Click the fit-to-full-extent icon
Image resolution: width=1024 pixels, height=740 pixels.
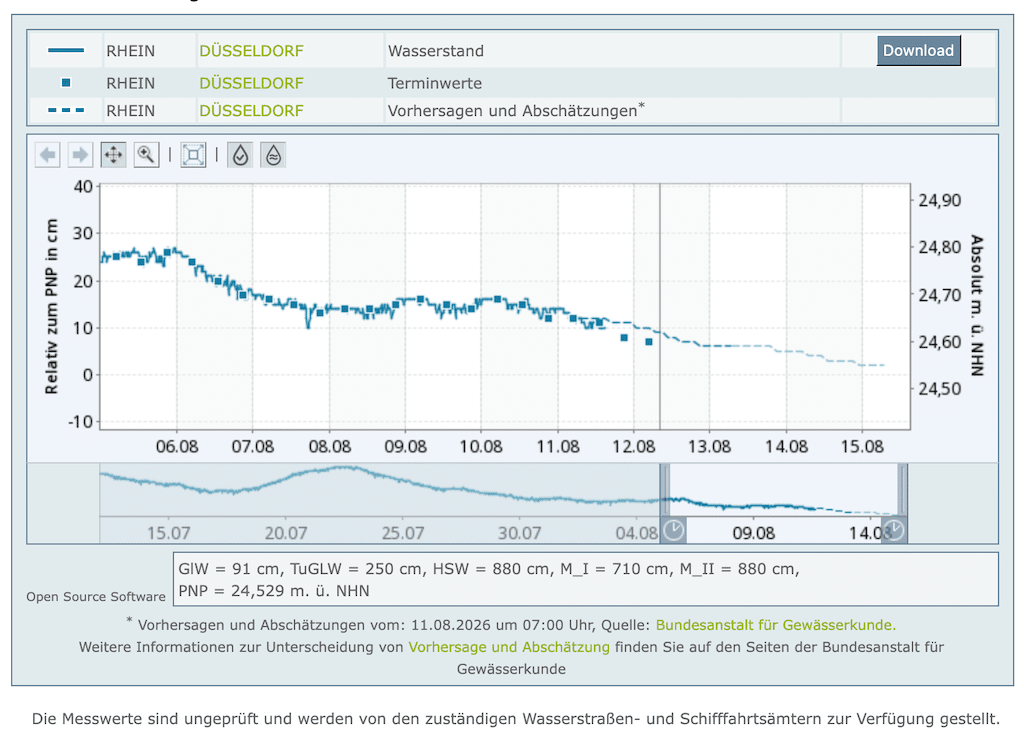[x=193, y=155]
